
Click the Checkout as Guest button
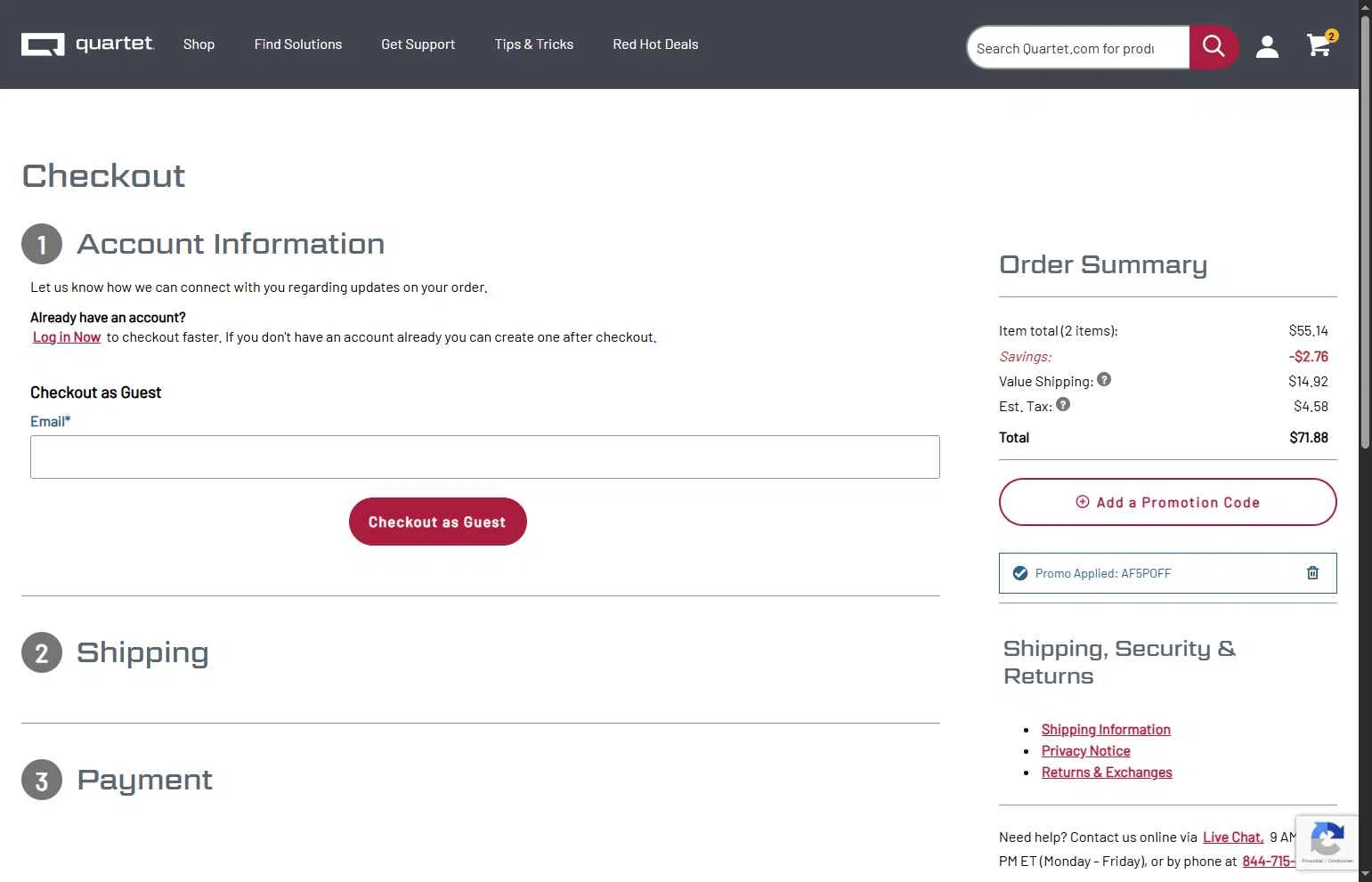click(x=438, y=522)
